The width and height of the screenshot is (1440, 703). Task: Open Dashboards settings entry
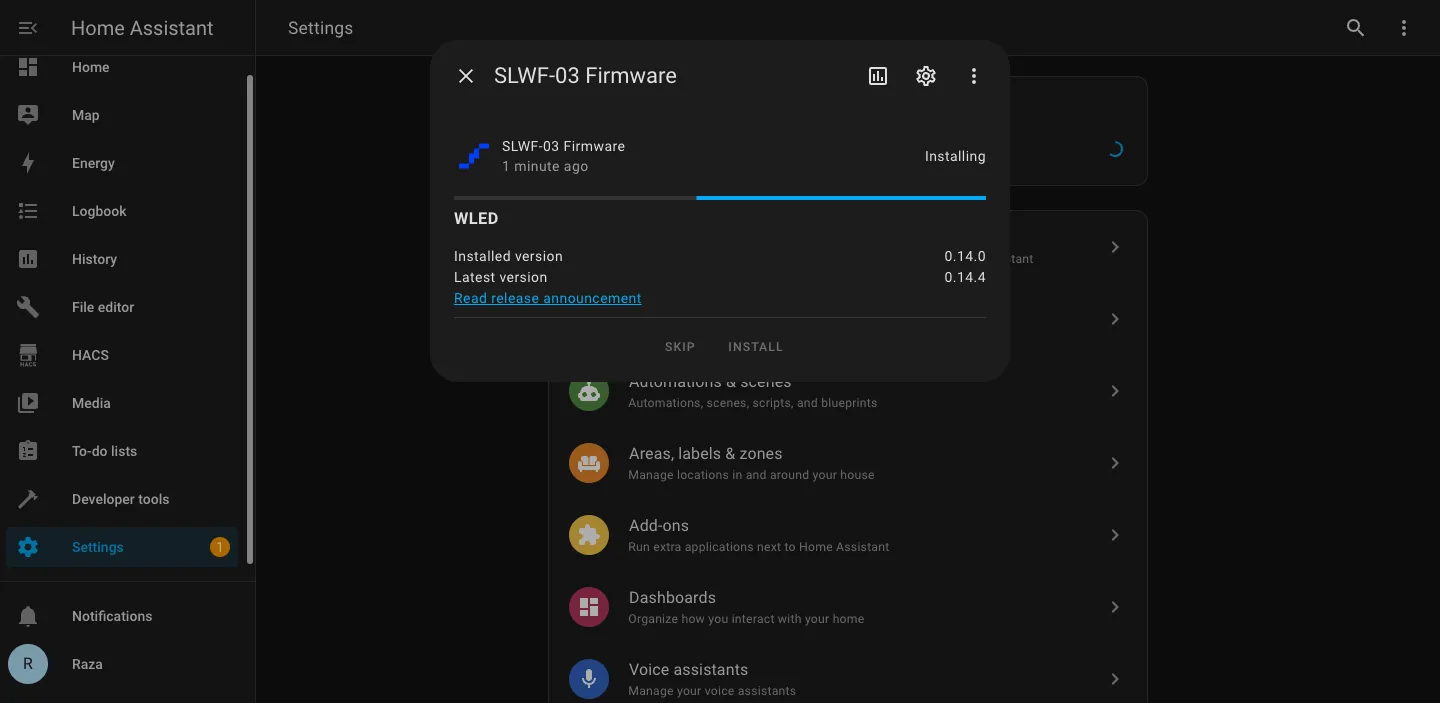(848, 607)
